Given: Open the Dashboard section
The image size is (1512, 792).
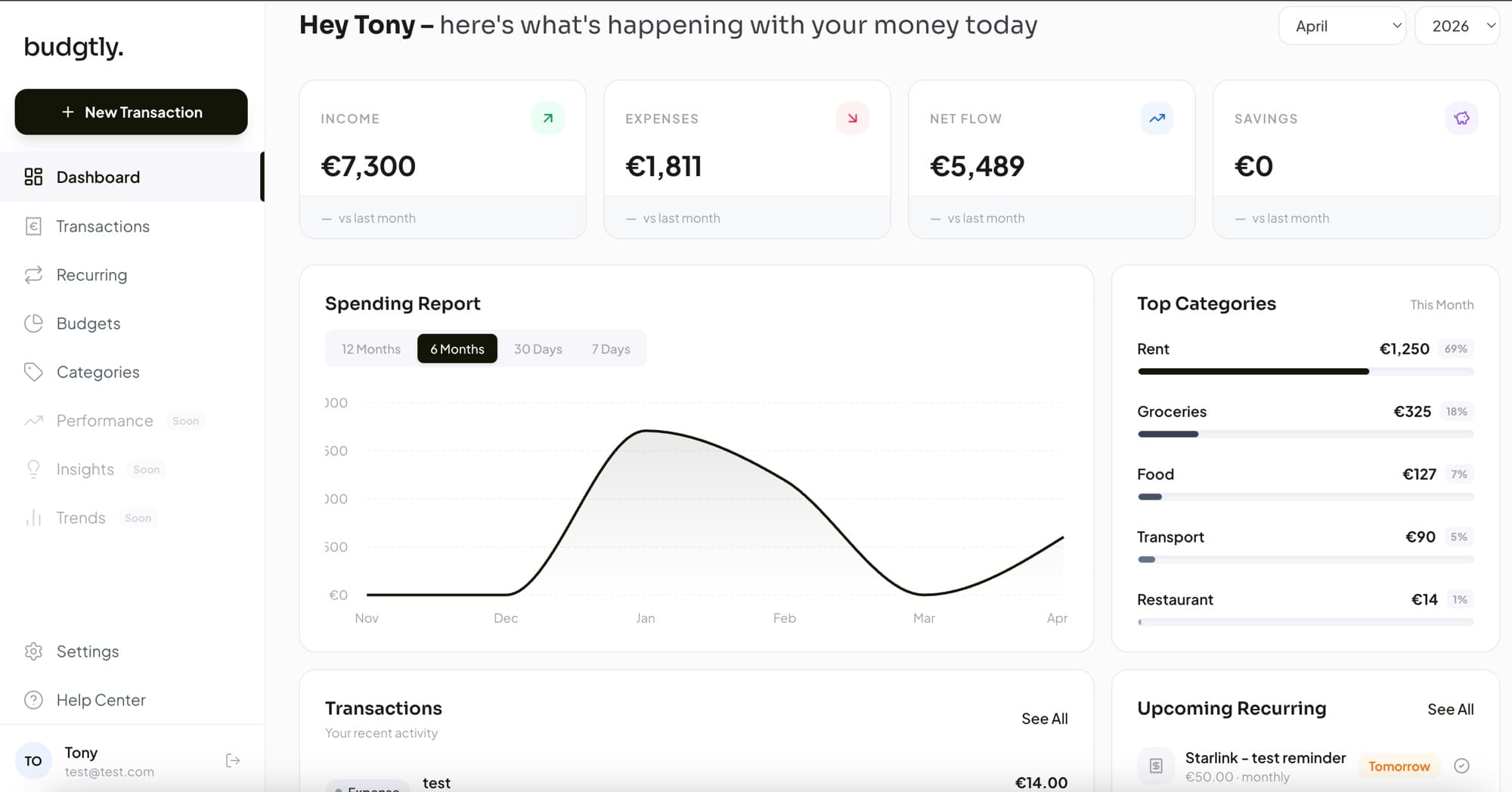Looking at the screenshot, I should click(x=98, y=177).
